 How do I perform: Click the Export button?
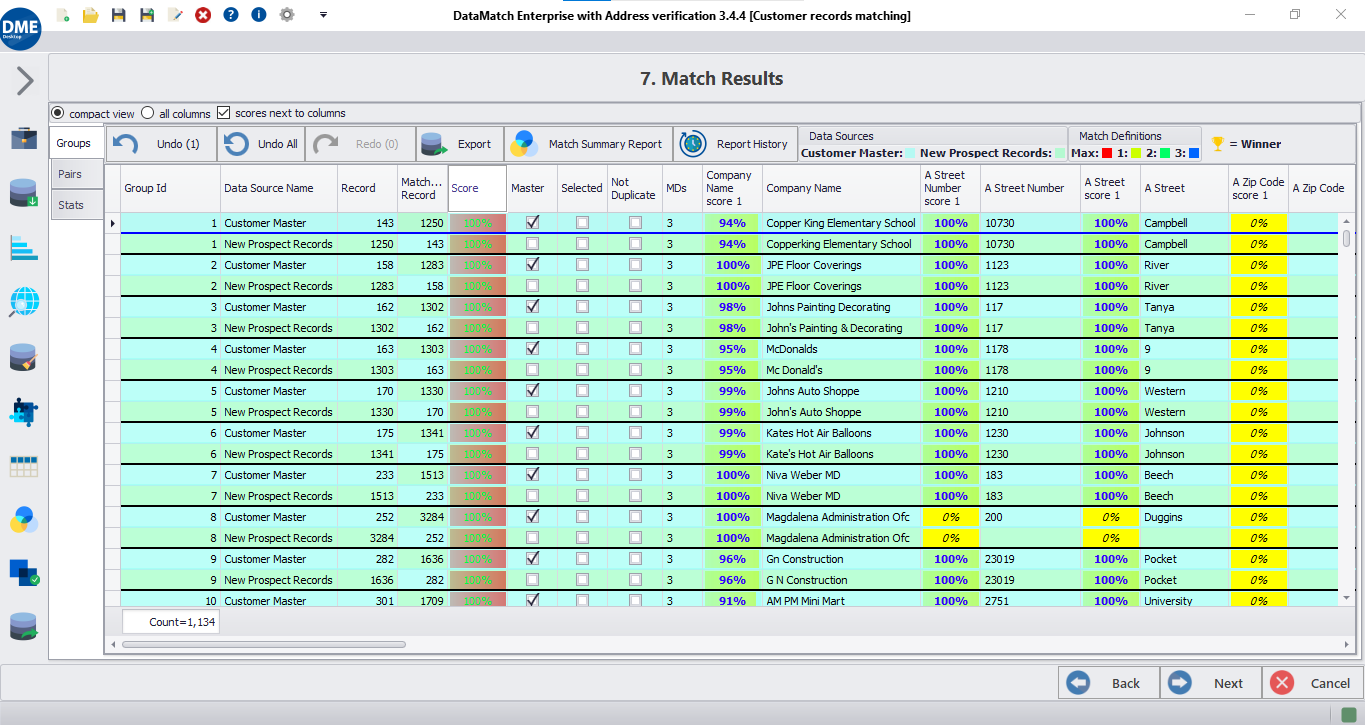coord(459,144)
